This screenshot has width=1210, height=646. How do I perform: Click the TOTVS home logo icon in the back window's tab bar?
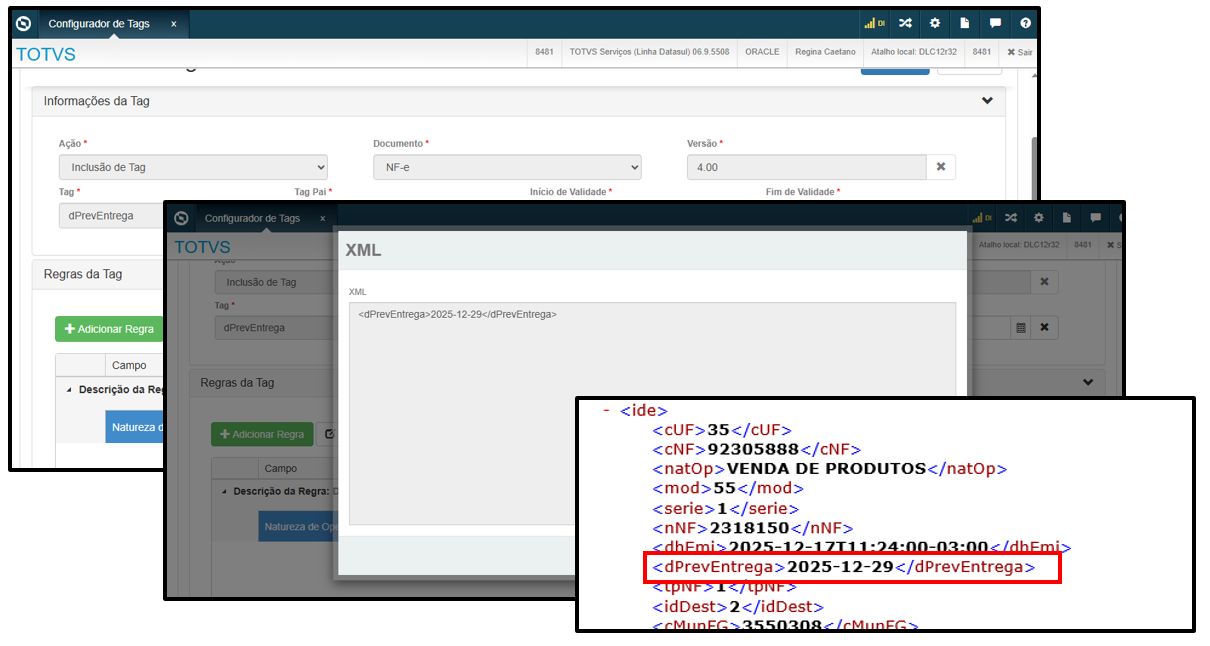coord(24,23)
